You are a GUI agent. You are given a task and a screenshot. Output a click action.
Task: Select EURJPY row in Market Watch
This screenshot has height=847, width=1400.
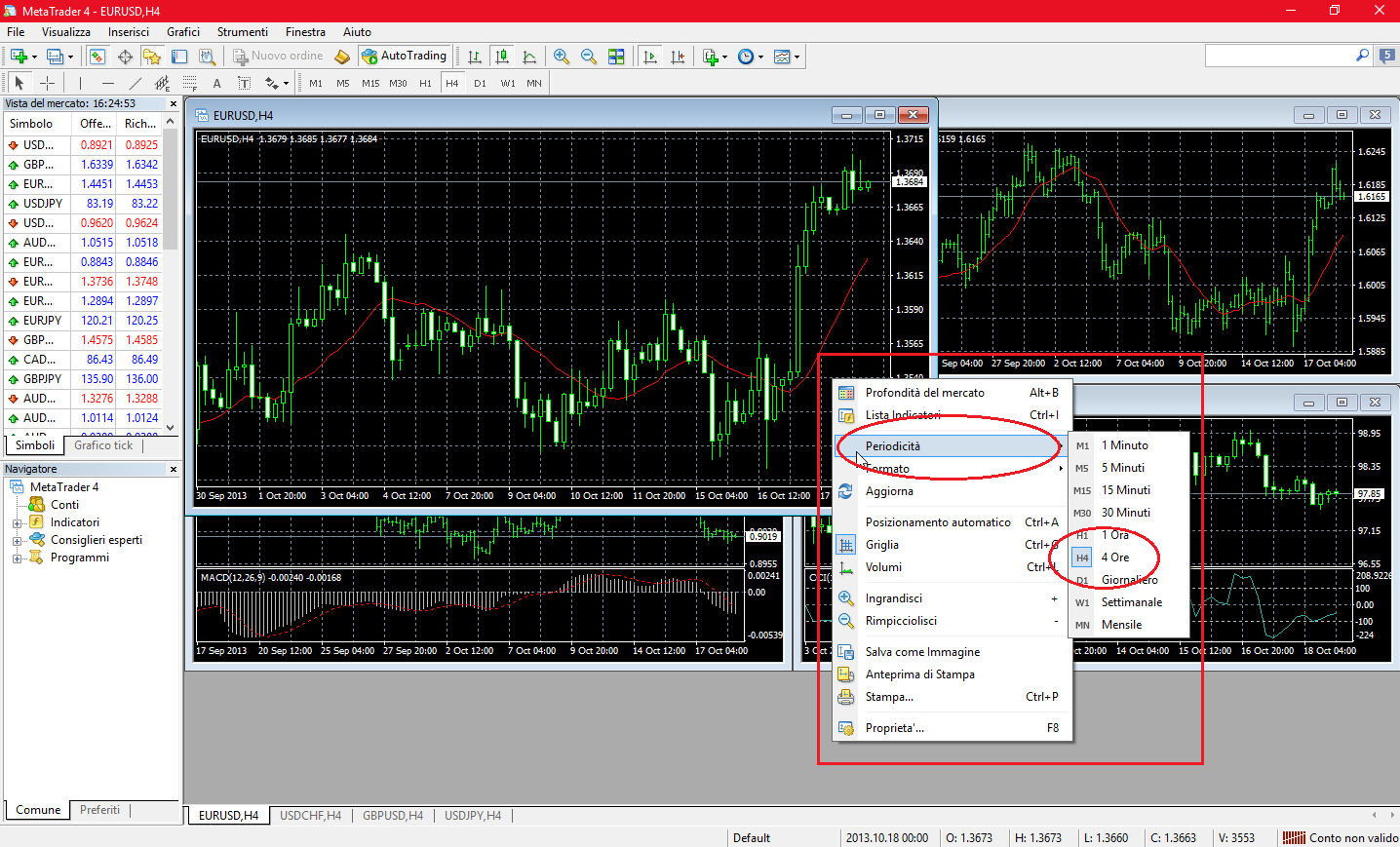[83, 321]
